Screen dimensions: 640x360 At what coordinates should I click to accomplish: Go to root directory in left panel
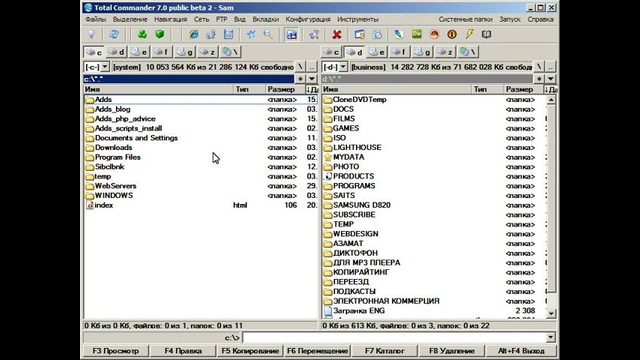pos(300,67)
